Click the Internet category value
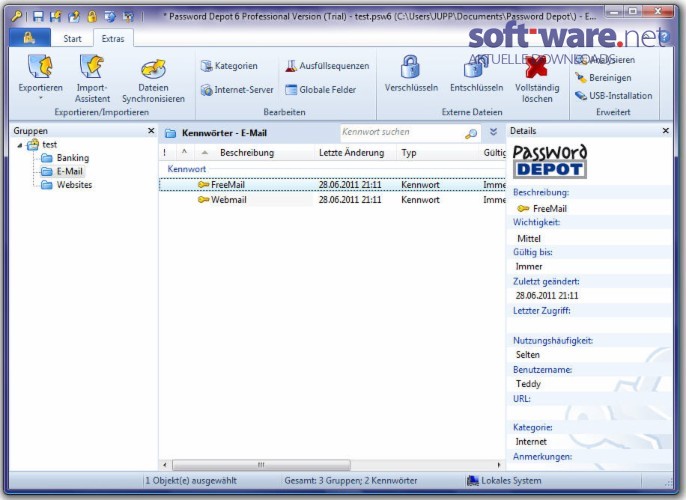 (x=531, y=441)
